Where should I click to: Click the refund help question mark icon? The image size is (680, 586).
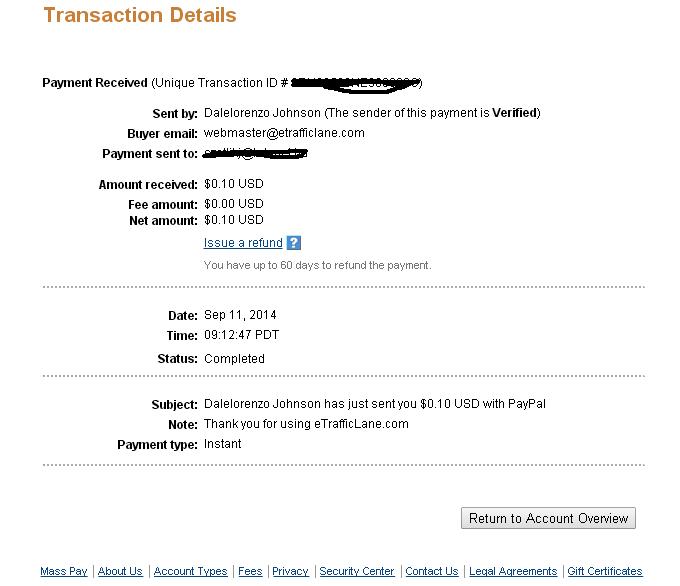294,243
